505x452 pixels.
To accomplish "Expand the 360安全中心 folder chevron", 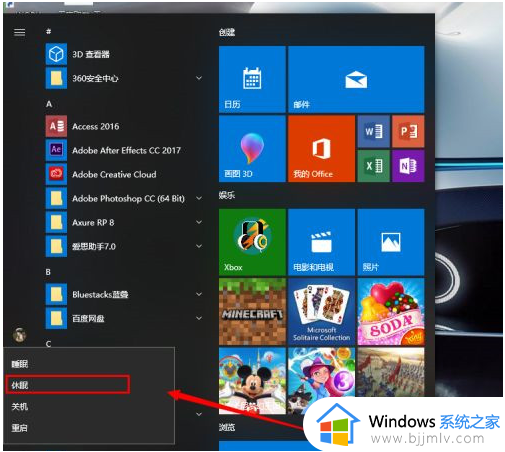I will pos(199,78).
